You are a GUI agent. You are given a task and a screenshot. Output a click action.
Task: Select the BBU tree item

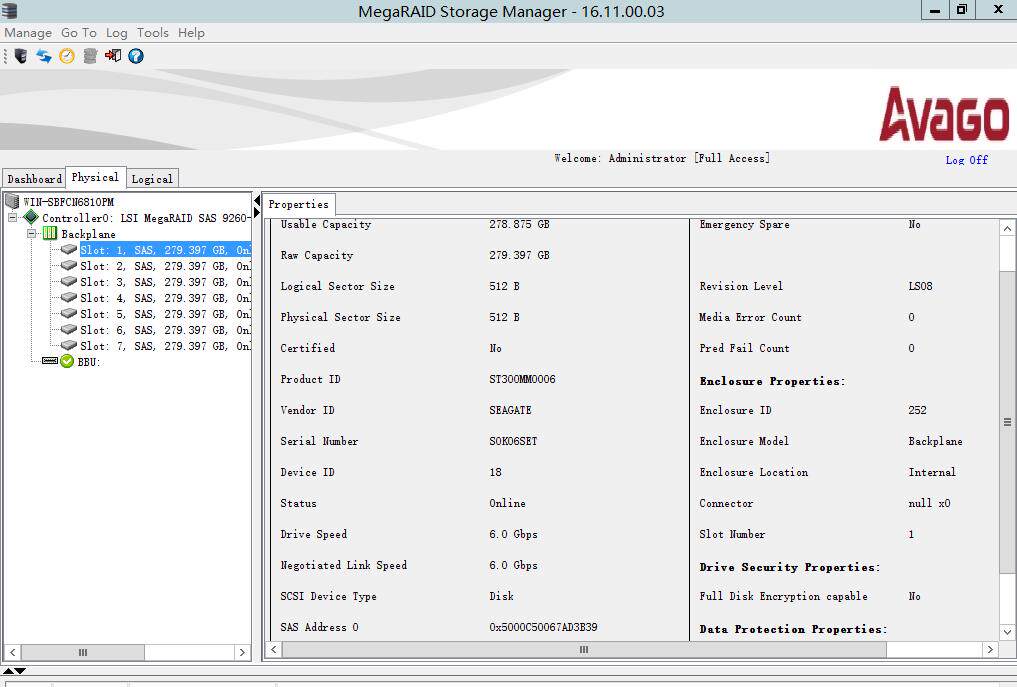point(89,362)
